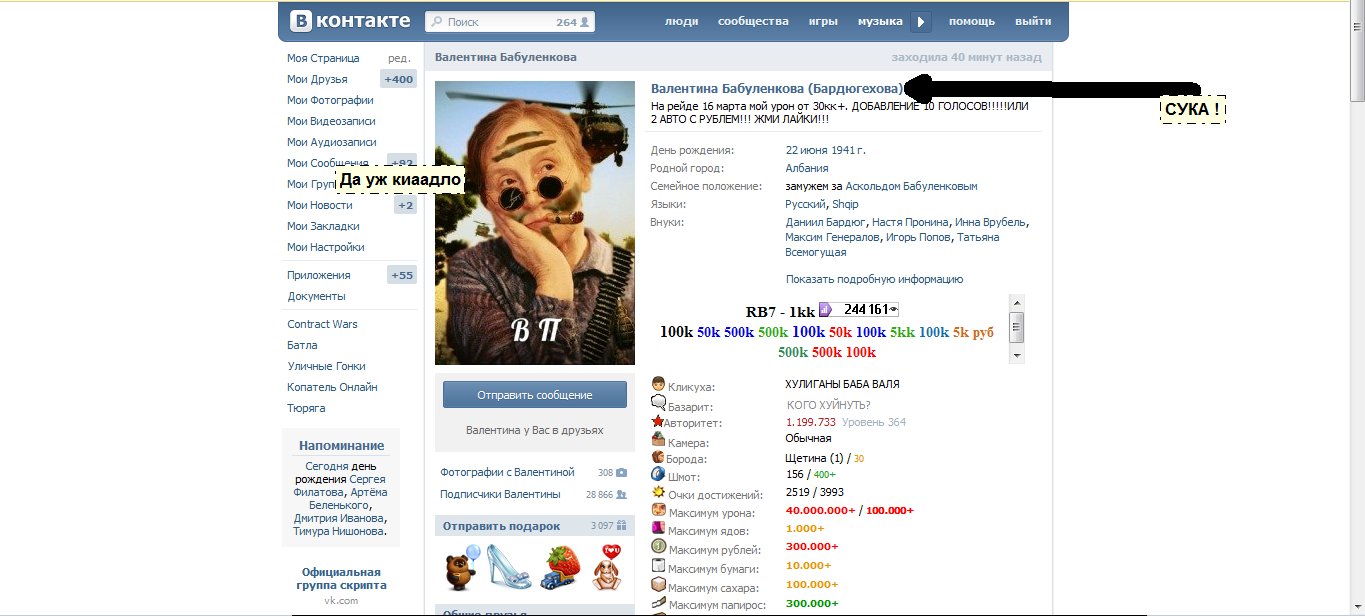
Task: Click the Отправить подарок heading
Action: click(502, 526)
